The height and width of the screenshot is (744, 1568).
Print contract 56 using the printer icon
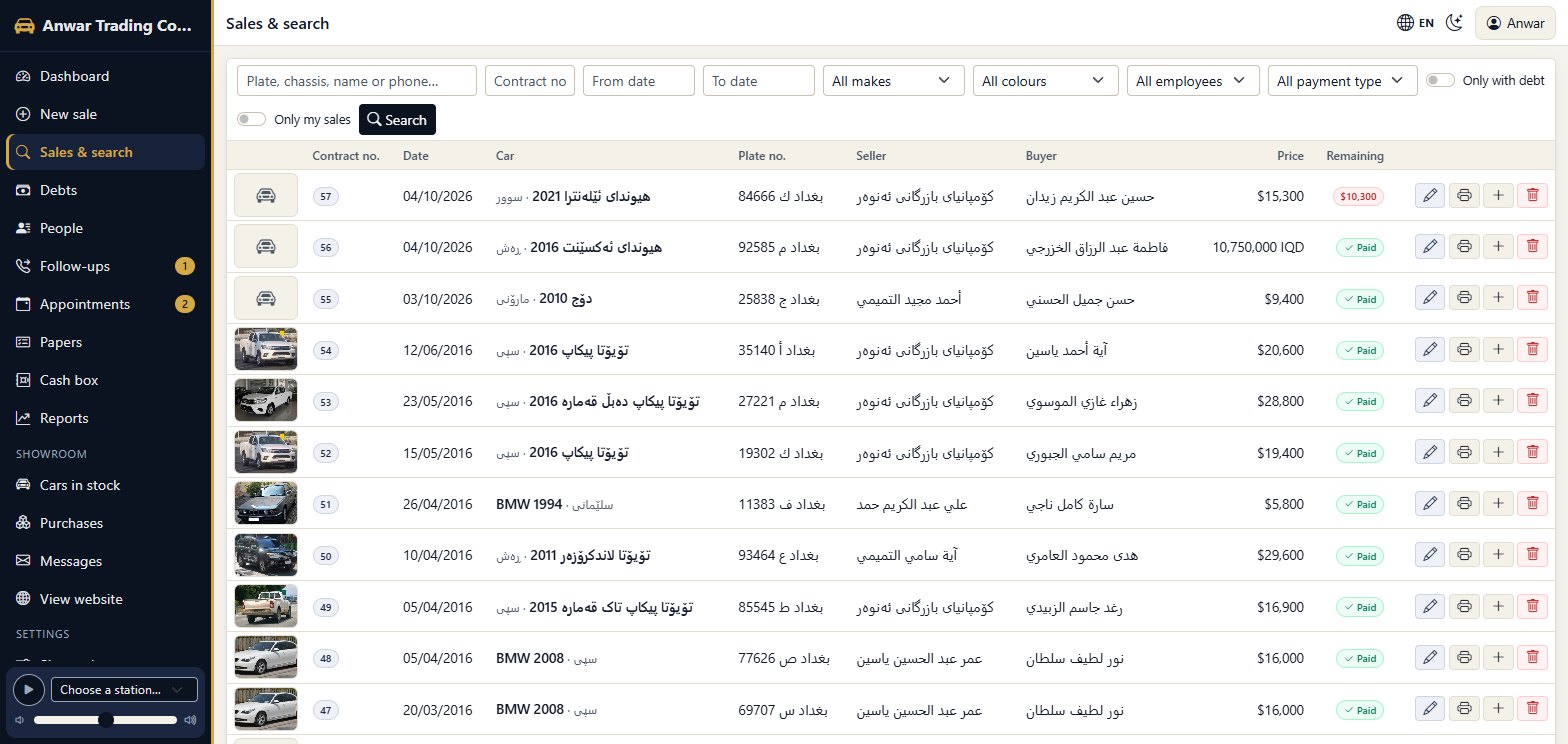(1464, 247)
